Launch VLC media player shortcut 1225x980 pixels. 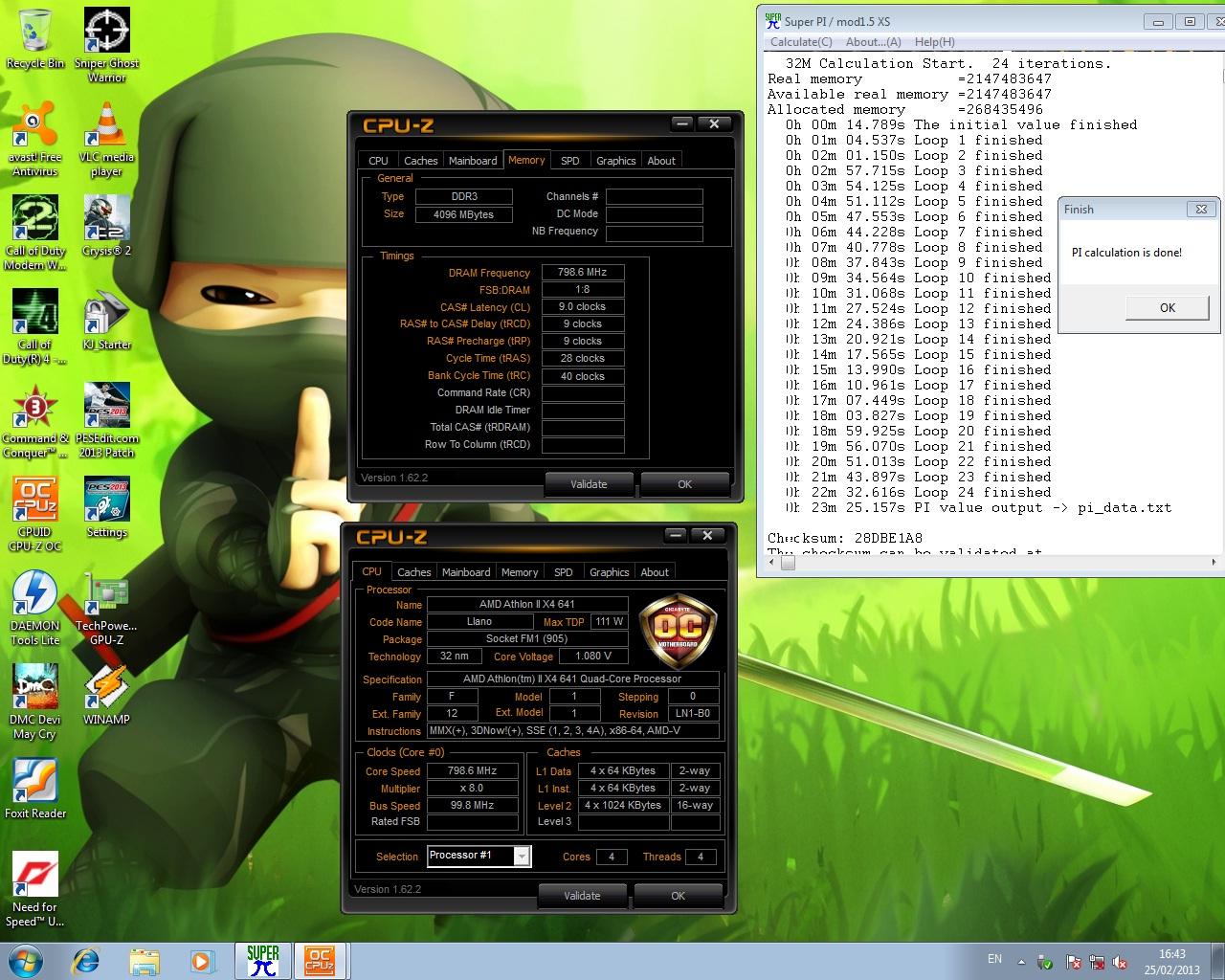click(x=106, y=140)
